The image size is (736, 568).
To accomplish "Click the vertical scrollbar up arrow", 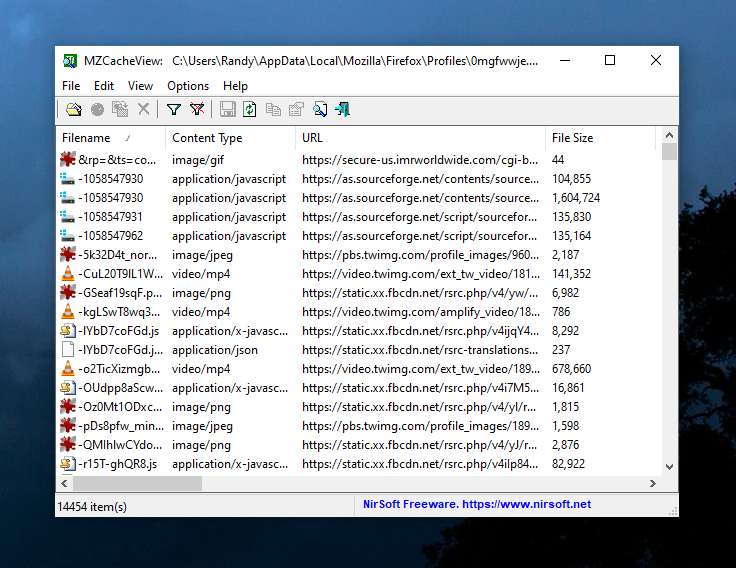I will 669,135.
